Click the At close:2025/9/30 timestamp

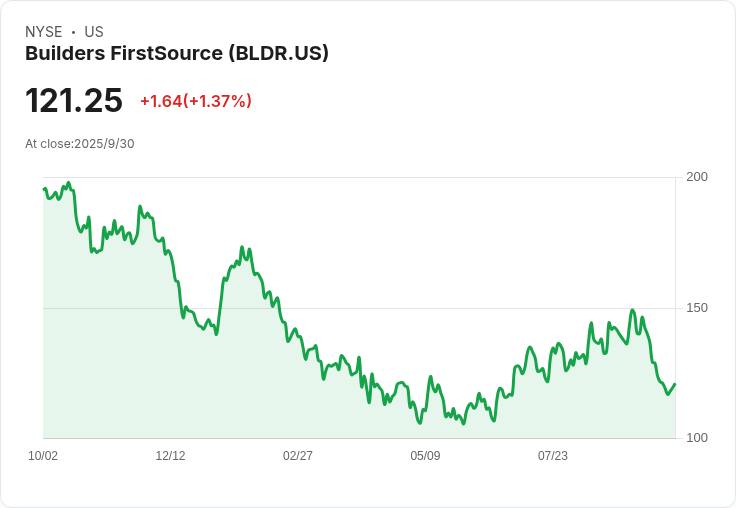coord(80,144)
